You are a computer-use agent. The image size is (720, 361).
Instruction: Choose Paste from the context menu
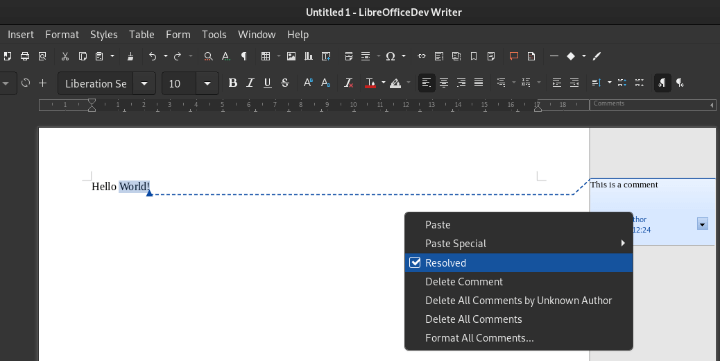click(518, 225)
